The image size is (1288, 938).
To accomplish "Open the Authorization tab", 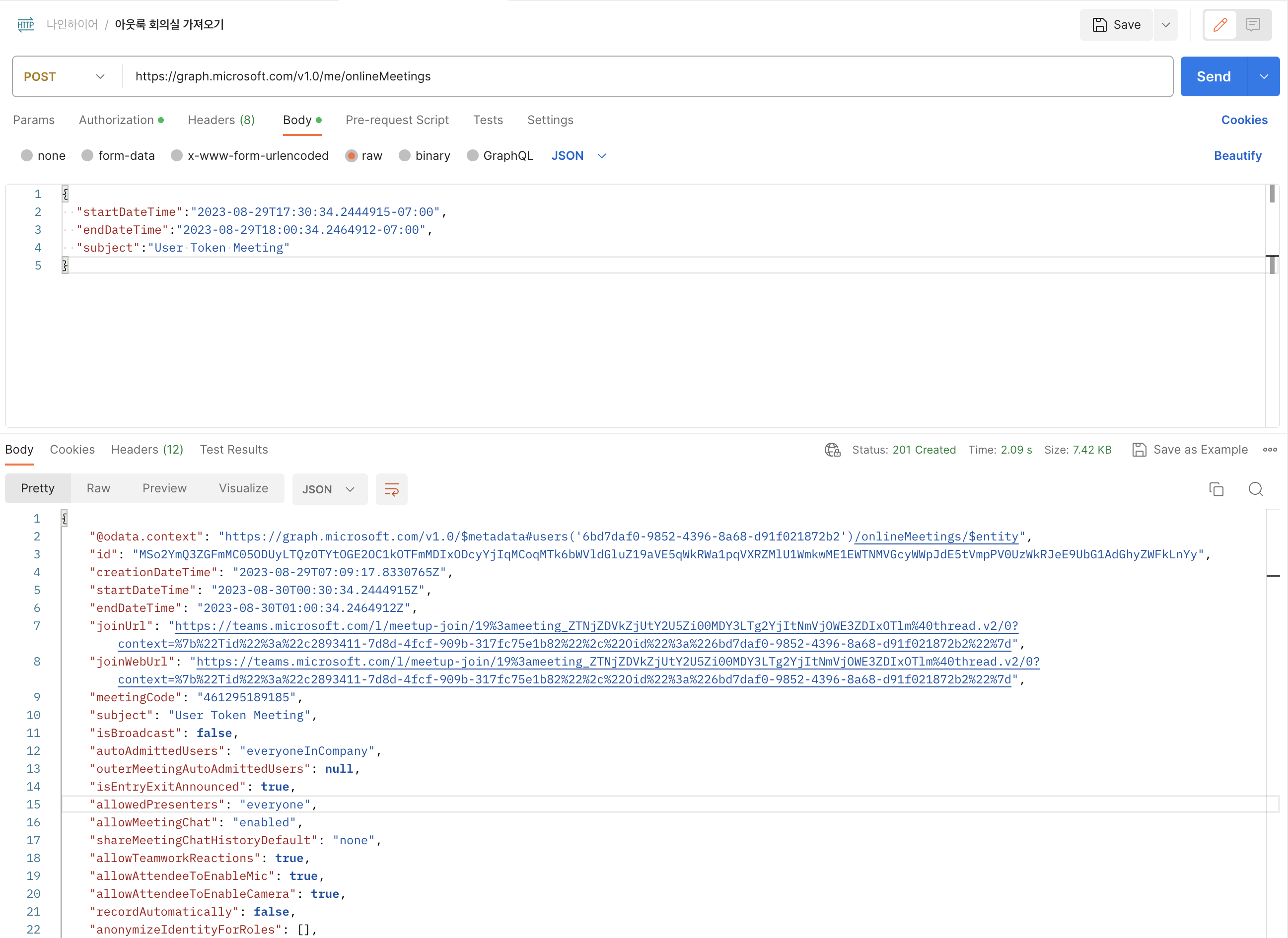I will pyautogui.click(x=121, y=120).
